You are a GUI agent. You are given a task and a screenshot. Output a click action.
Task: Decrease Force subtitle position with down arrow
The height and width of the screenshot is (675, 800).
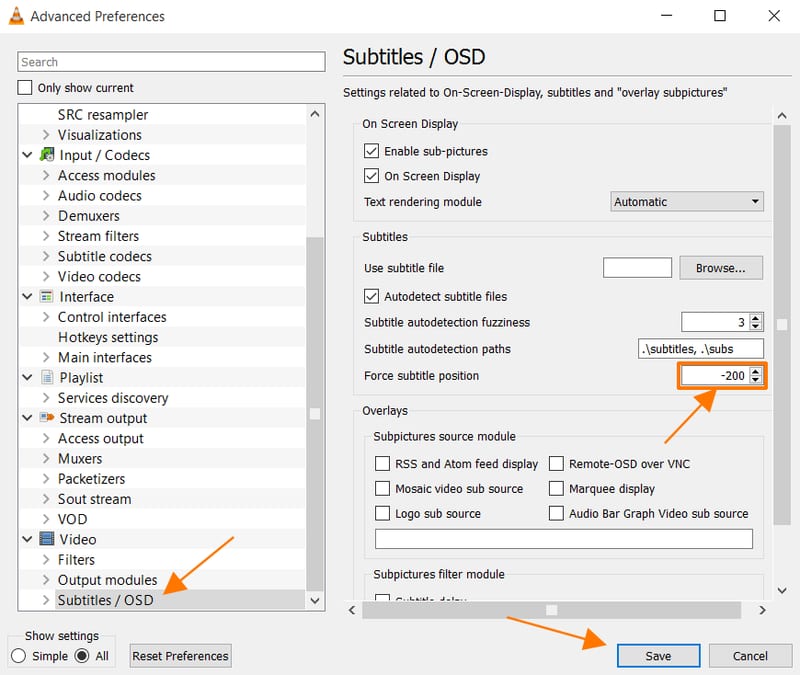(756, 380)
